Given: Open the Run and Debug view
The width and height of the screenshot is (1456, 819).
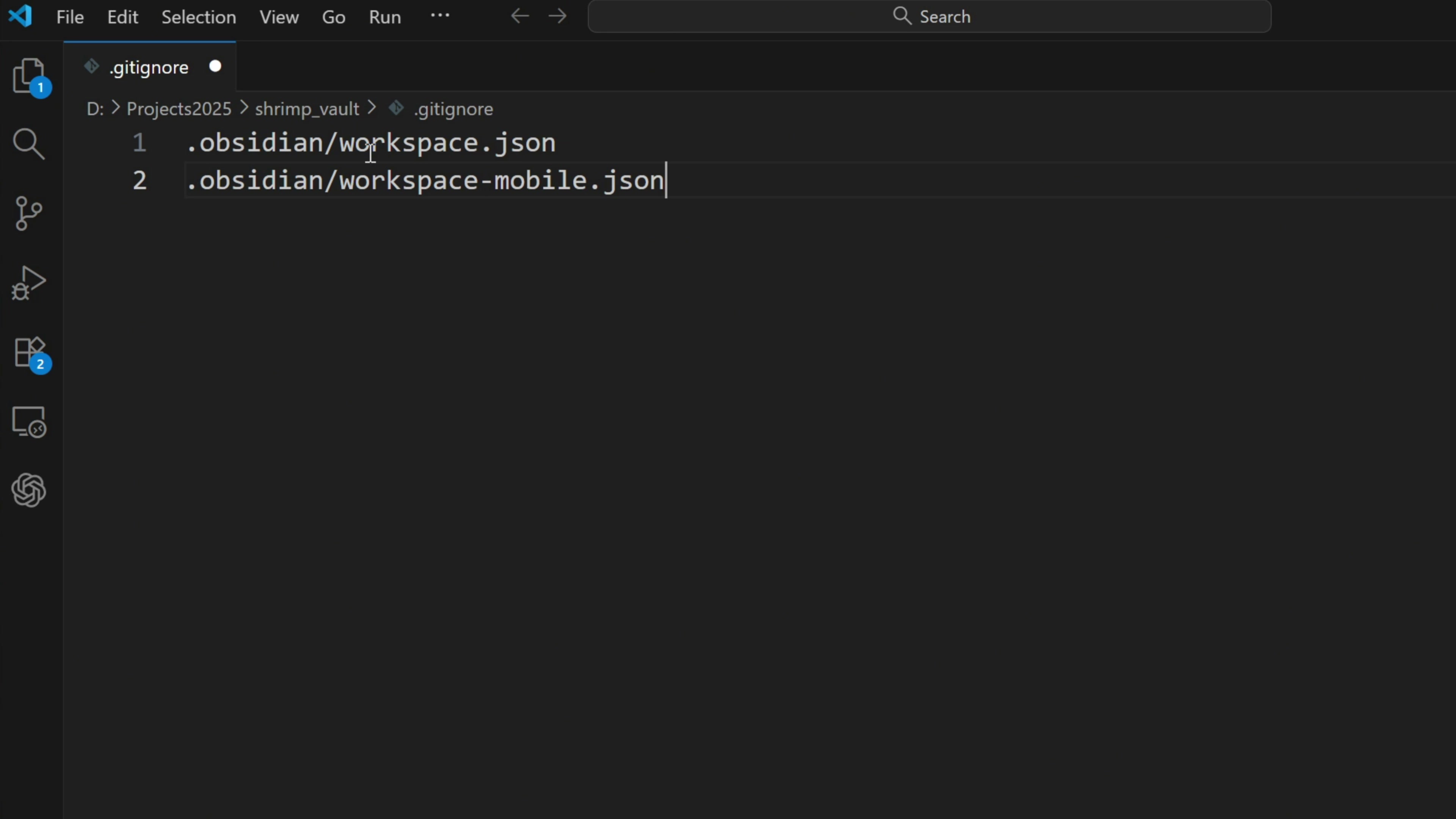Looking at the screenshot, I should (28, 282).
